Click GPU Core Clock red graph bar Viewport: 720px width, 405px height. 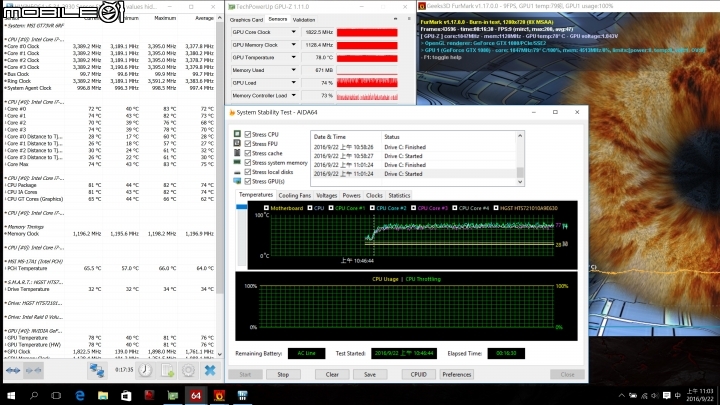pos(367,32)
